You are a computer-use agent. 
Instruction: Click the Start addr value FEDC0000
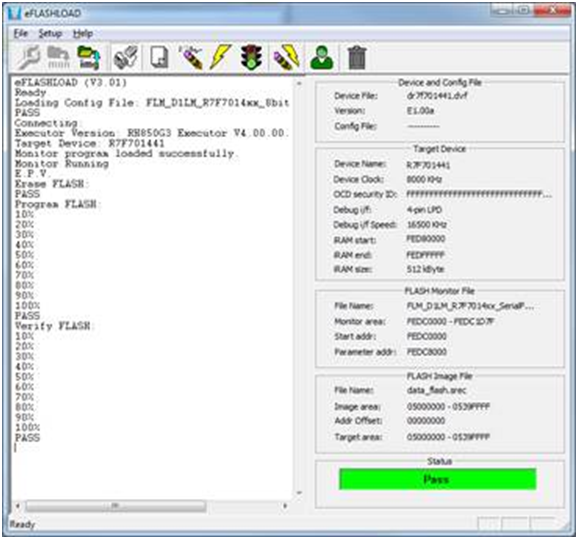(426, 336)
